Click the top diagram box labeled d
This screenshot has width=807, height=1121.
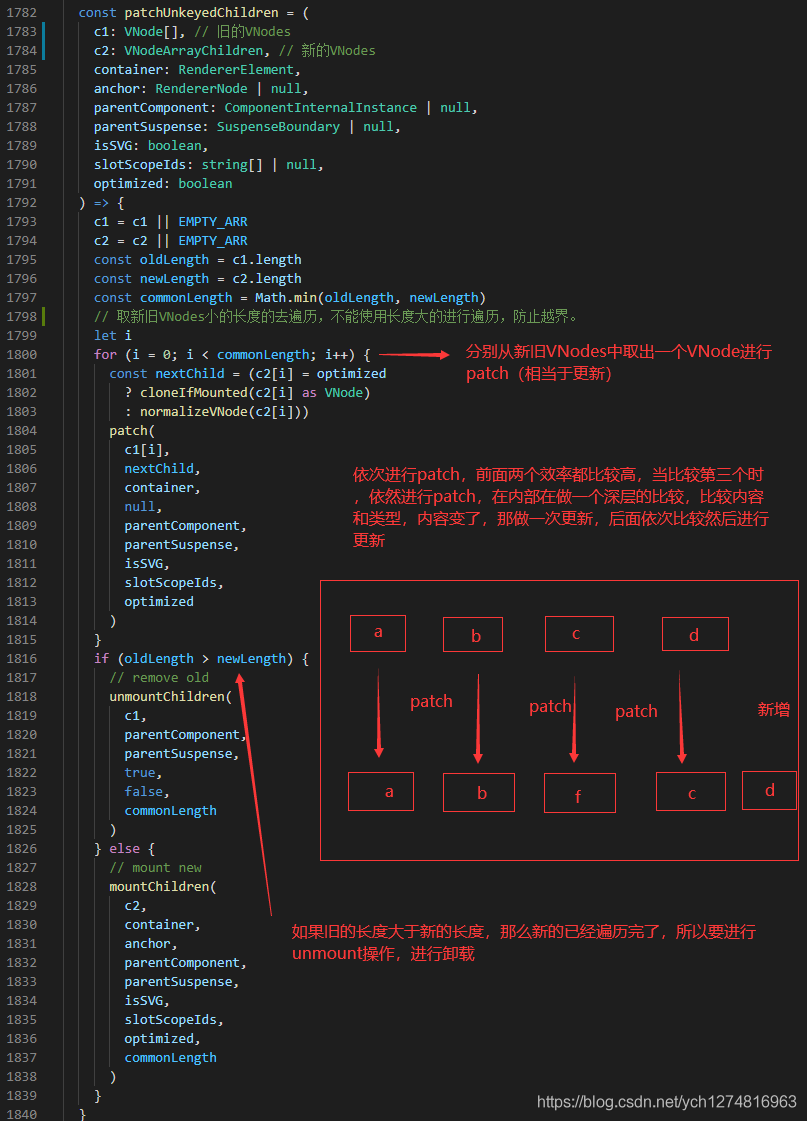(x=695, y=634)
